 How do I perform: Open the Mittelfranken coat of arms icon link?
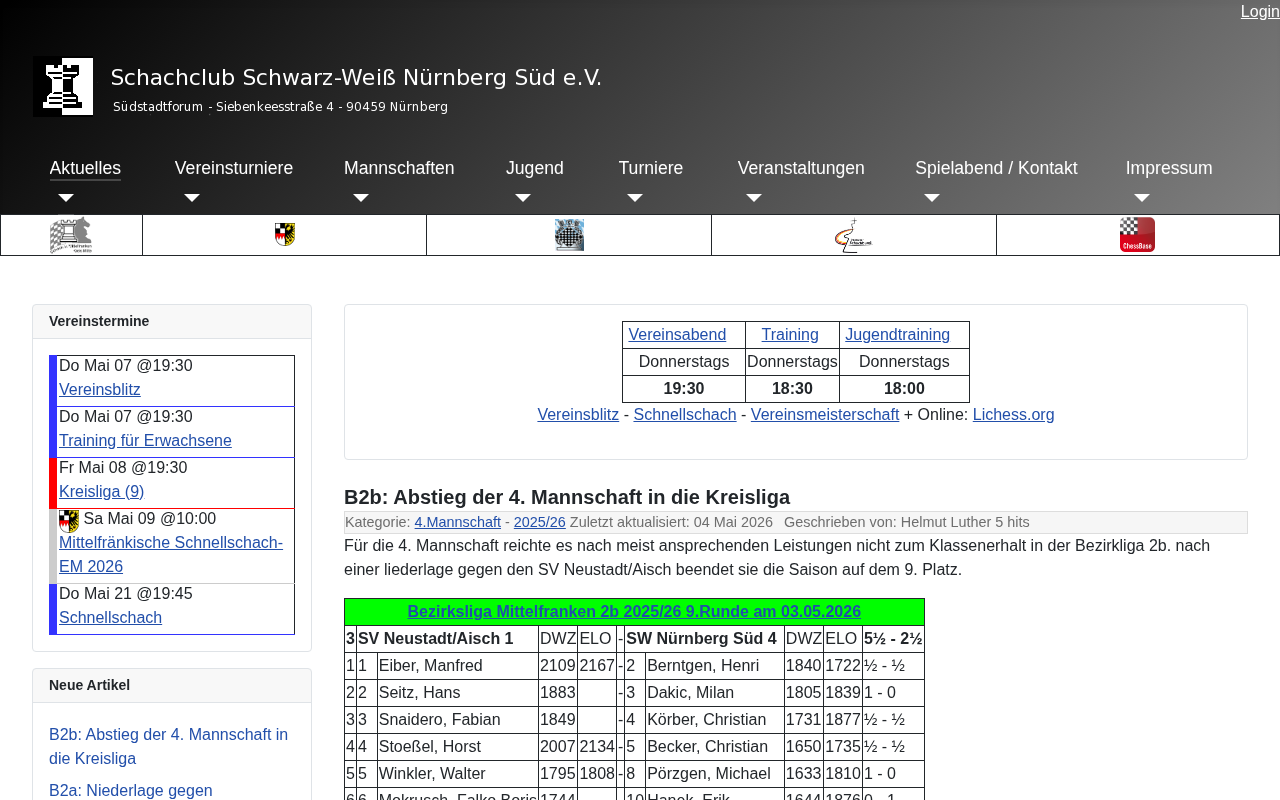coord(285,235)
